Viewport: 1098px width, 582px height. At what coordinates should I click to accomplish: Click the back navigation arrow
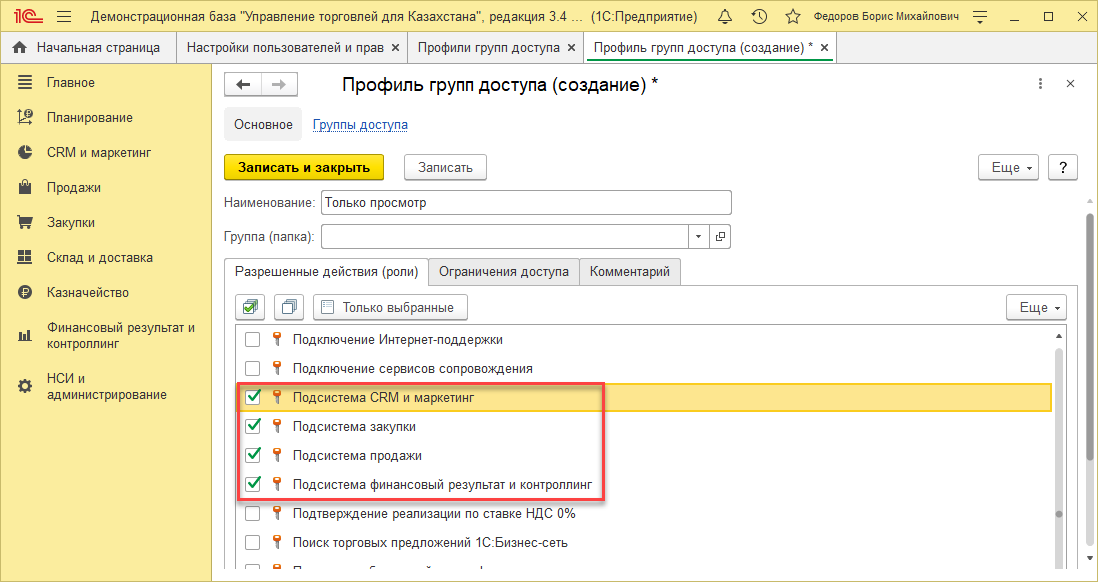(x=243, y=85)
